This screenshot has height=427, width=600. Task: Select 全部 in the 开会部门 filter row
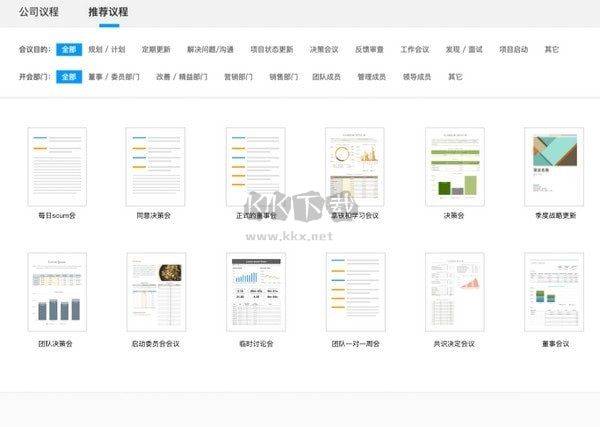[69, 76]
